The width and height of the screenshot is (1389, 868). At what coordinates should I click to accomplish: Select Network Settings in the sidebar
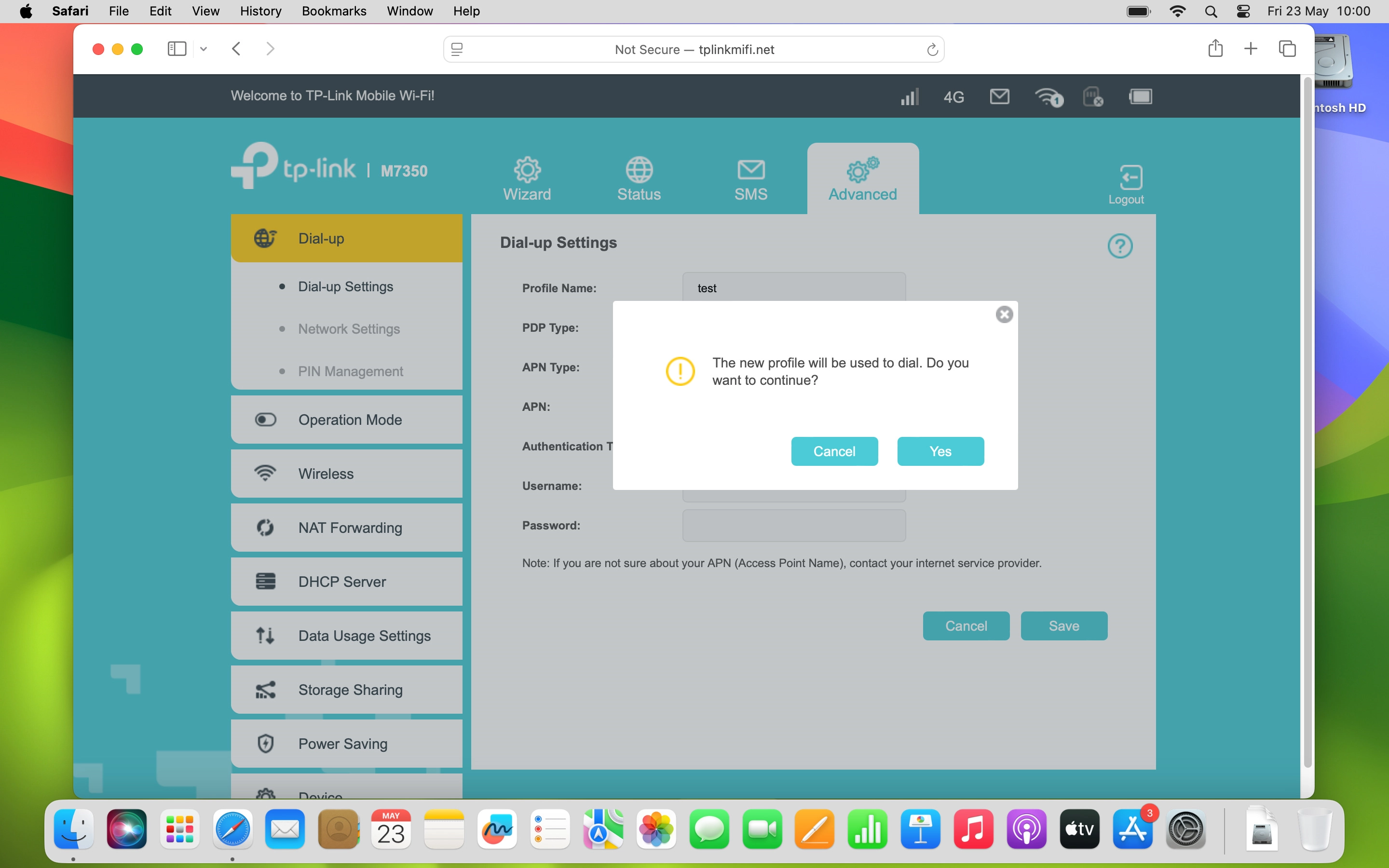pos(349,329)
